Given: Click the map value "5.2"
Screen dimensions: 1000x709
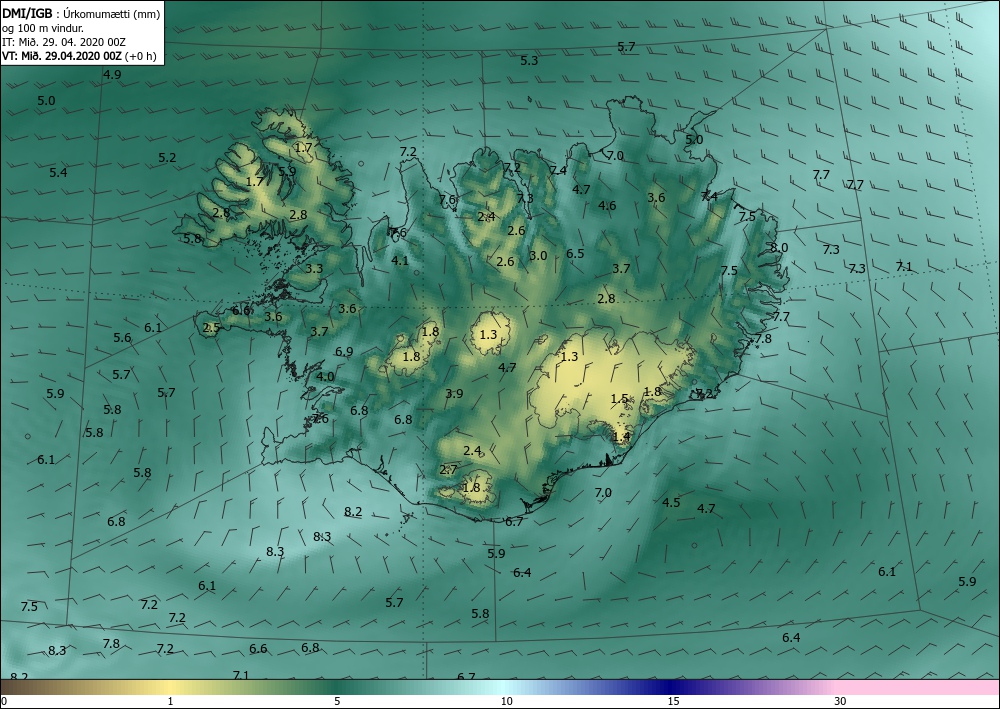Looking at the screenshot, I should [167, 158].
